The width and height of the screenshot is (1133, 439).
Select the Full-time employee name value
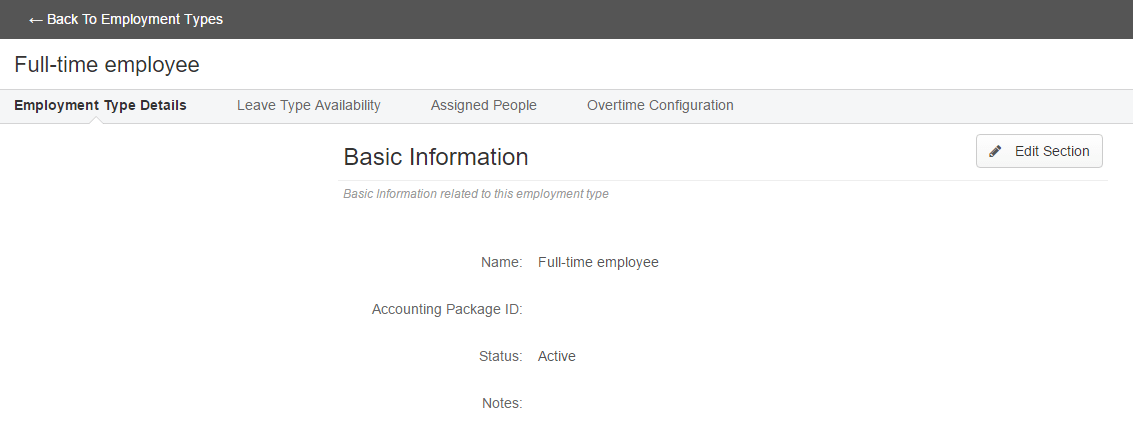[598, 262]
